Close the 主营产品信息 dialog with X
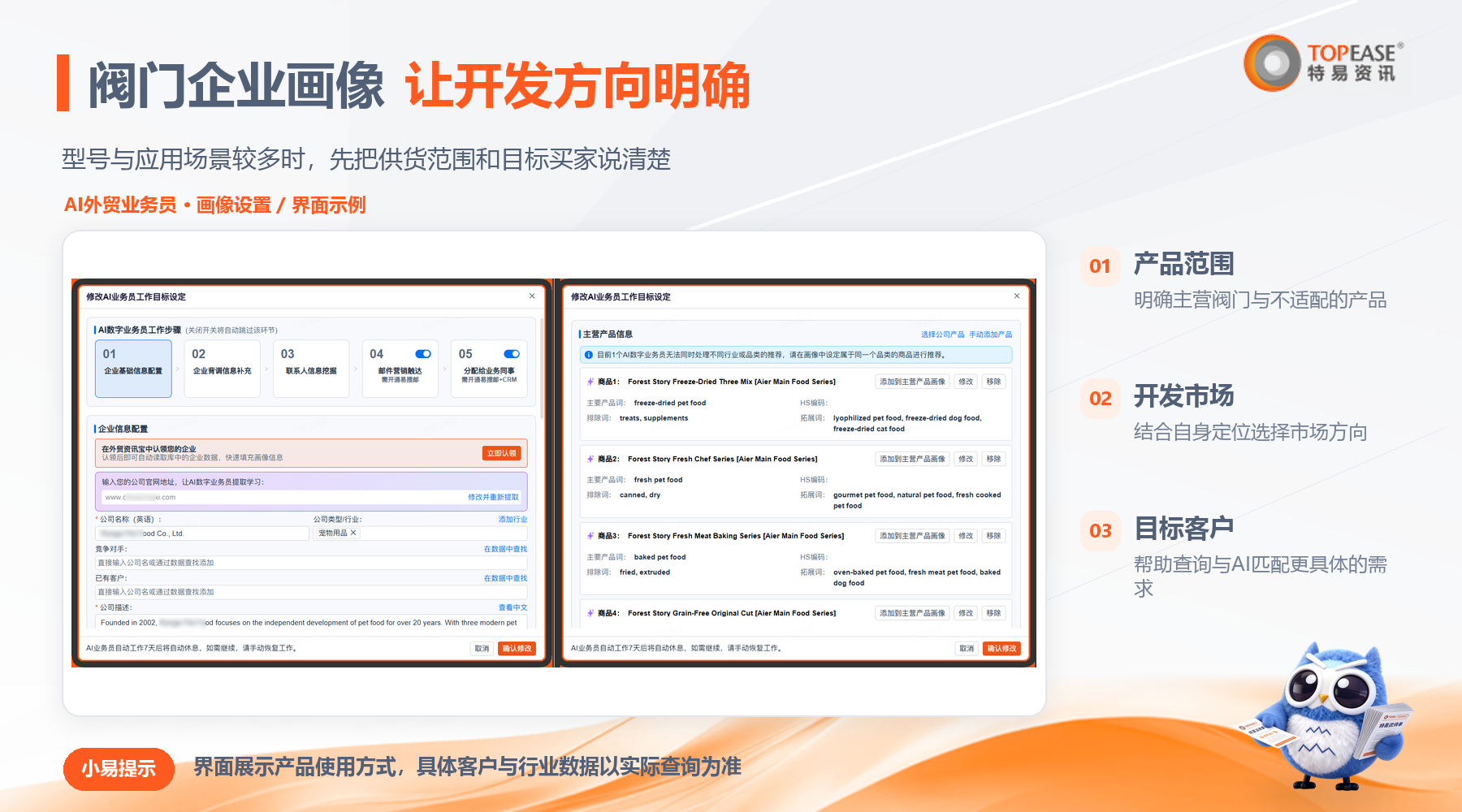This screenshot has width=1462, height=812. 1017,296
